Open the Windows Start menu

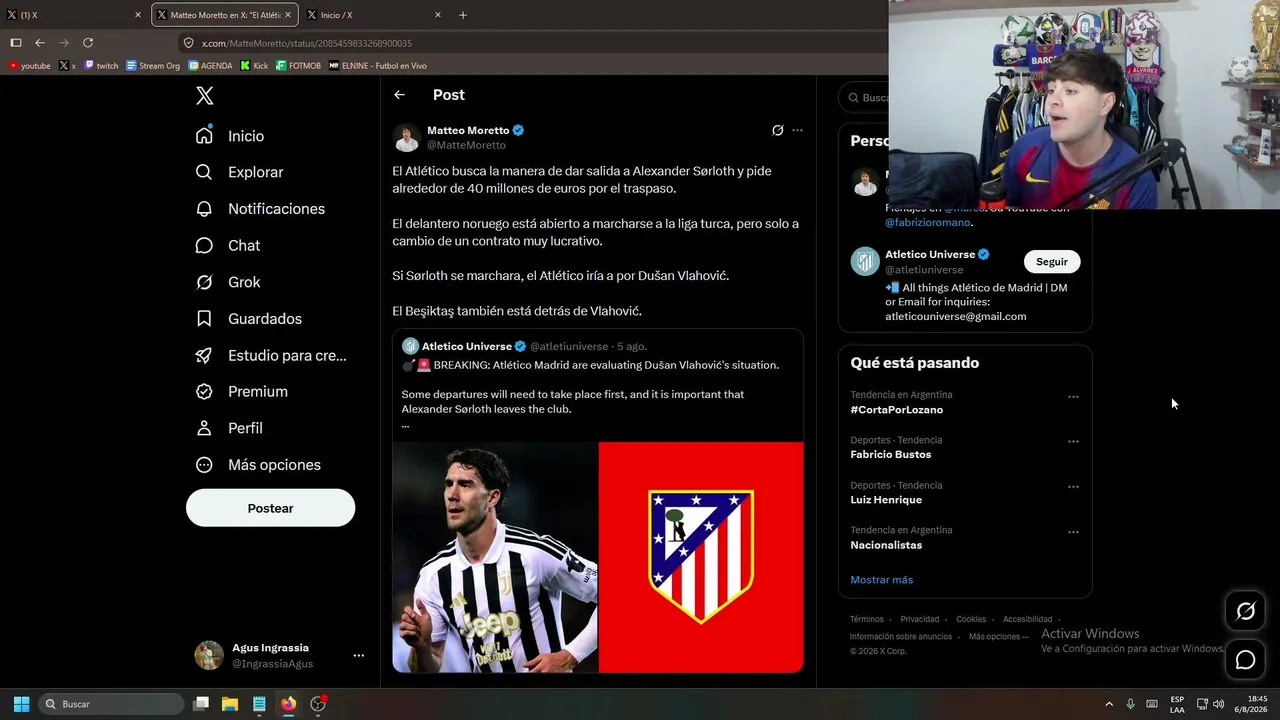21,704
